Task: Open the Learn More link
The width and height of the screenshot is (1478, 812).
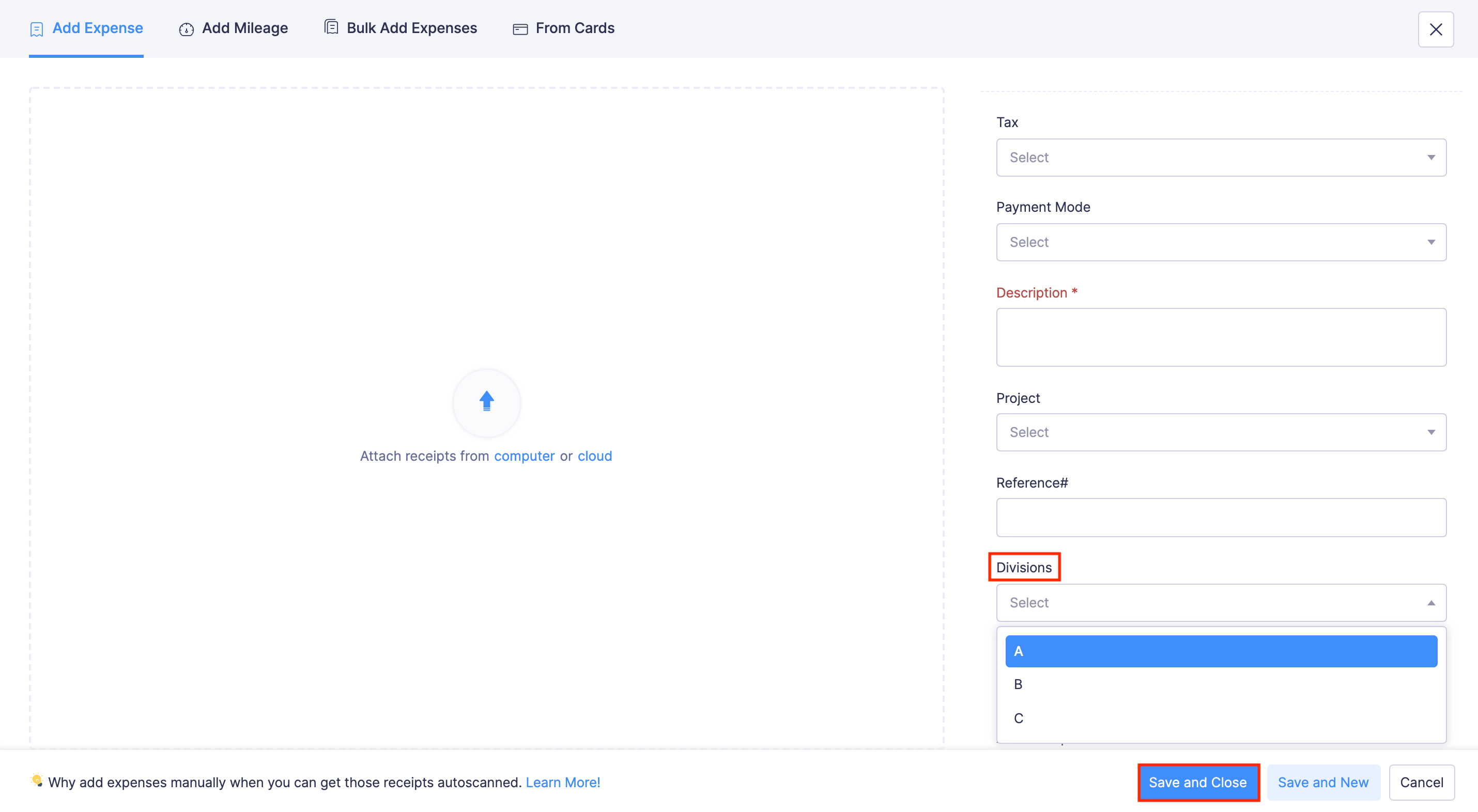Action: (x=563, y=782)
